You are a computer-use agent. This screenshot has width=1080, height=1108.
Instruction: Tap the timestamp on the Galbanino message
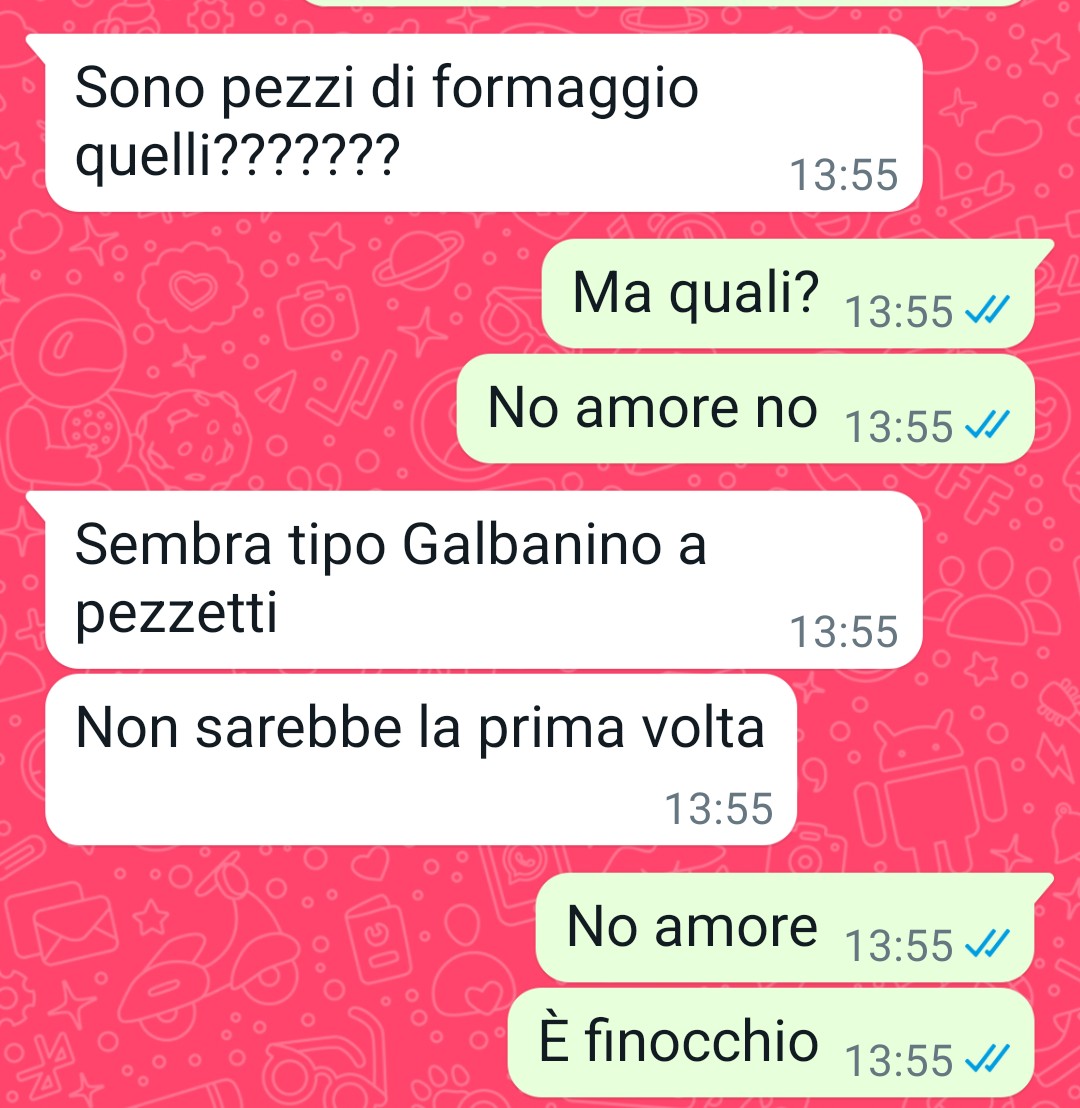coord(844,631)
